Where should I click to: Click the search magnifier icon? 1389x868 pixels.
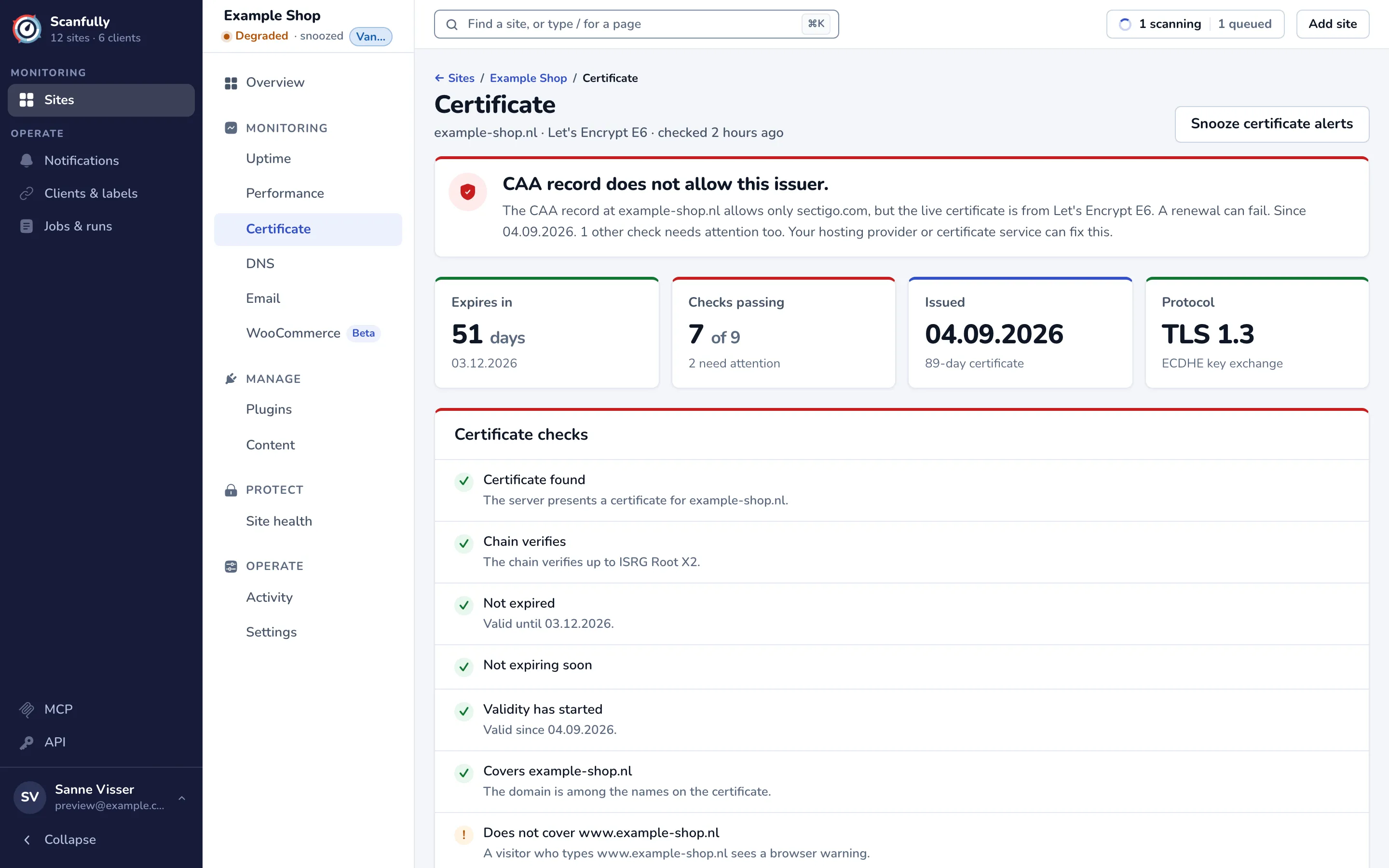[x=452, y=24]
